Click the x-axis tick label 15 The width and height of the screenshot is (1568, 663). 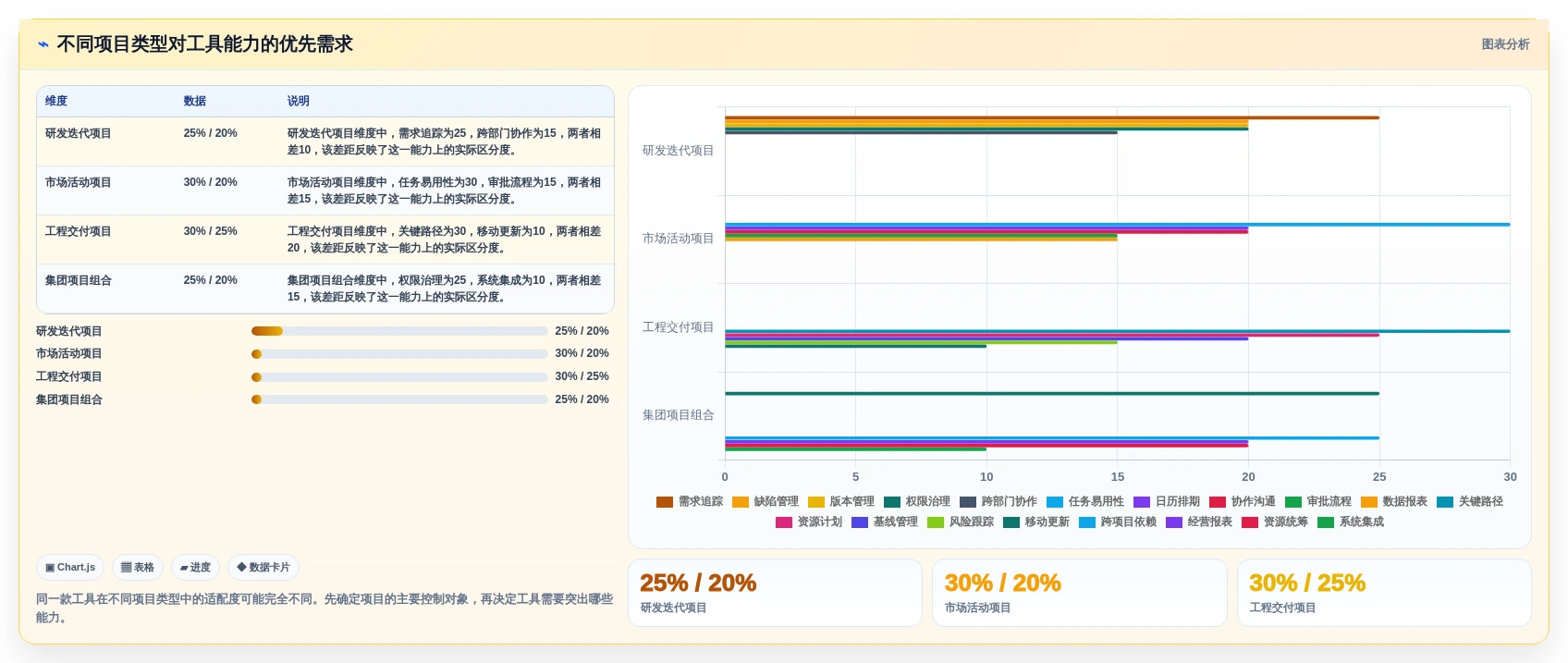[x=1118, y=477]
